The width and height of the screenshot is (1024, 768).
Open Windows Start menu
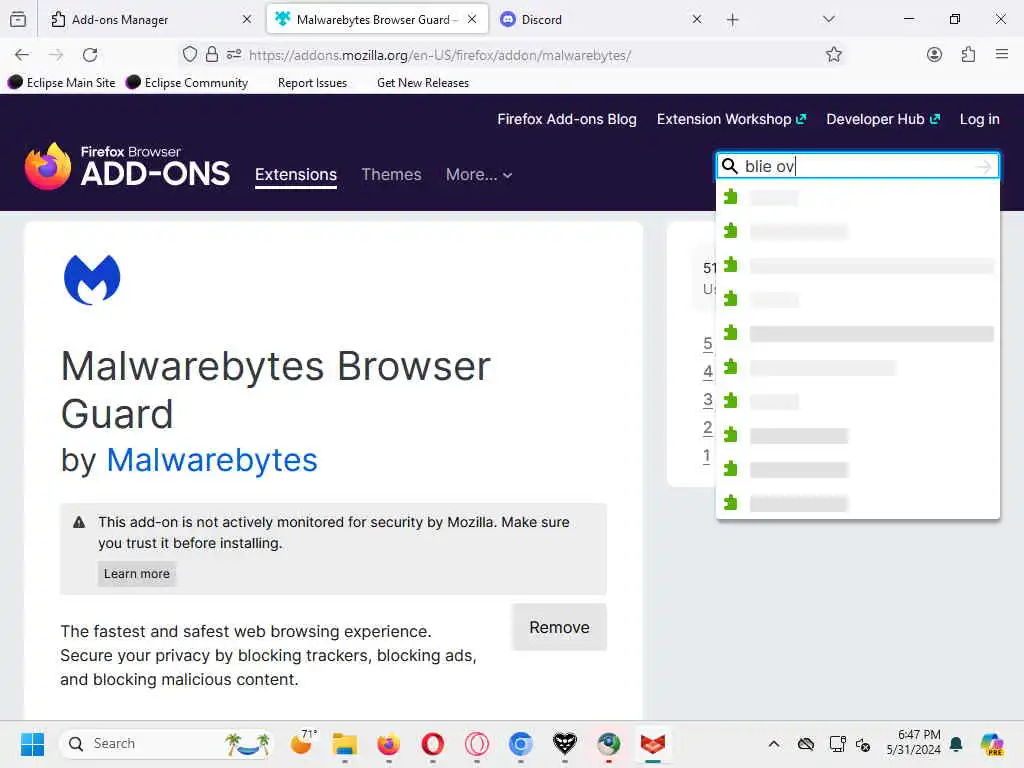pos(32,744)
